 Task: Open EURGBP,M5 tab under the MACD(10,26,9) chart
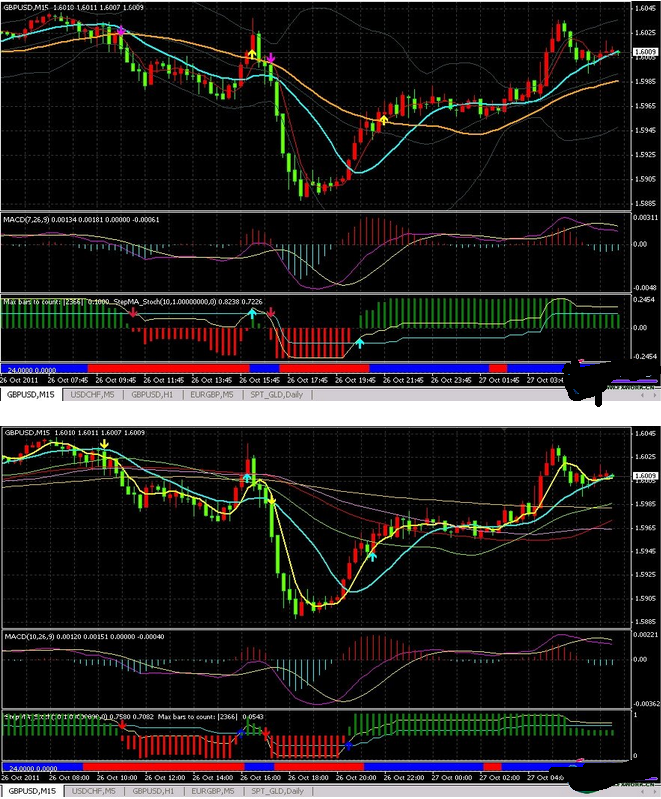click(212, 791)
